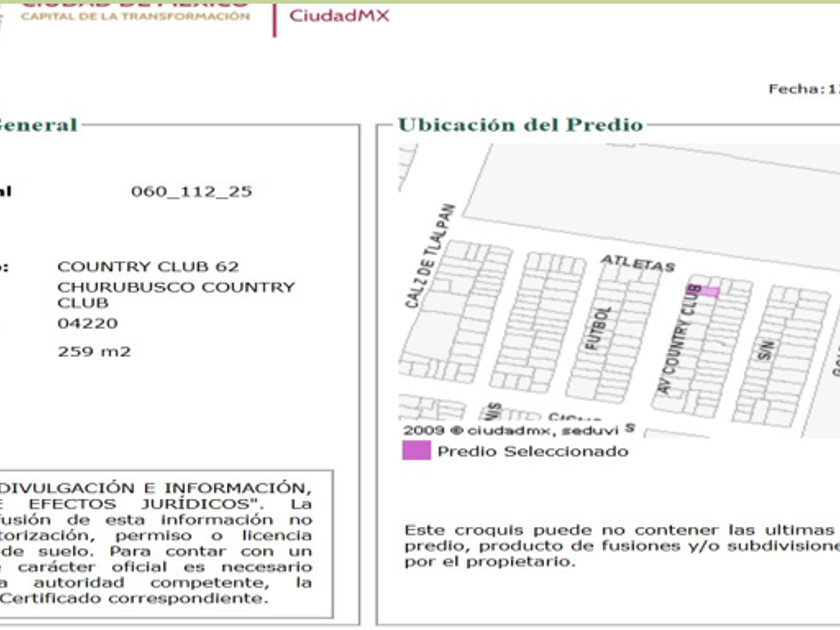Click the colony name 'CHURUBUSCO COUNTRY'
This screenshot has height=630, width=840.
(176, 287)
